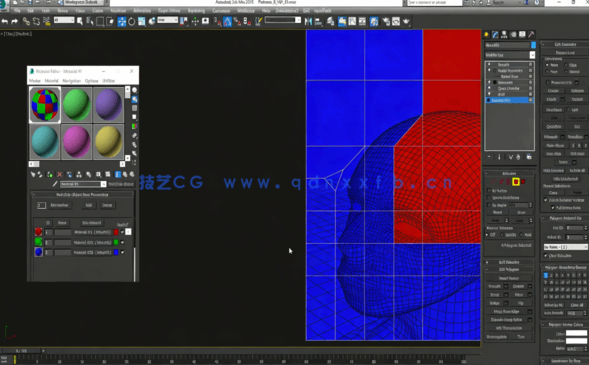Switch to Hierarchy command panel tab
Image resolution: width=589 pixels, height=365 pixels.
point(504,35)
